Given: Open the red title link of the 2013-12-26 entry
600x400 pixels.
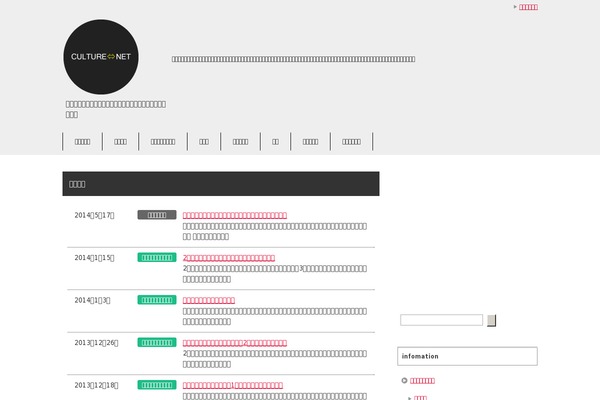Looking at the screenshot, I should tap(235, 343).
